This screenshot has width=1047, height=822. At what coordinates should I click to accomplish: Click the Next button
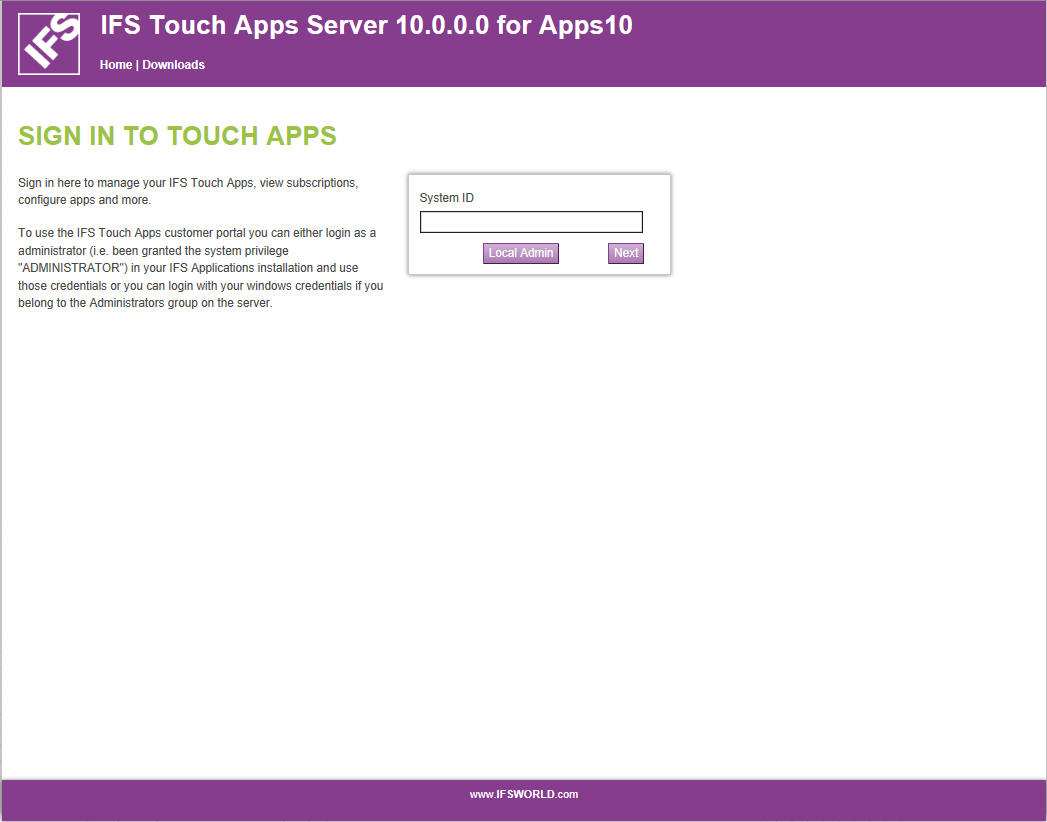(x=625, y=253)
